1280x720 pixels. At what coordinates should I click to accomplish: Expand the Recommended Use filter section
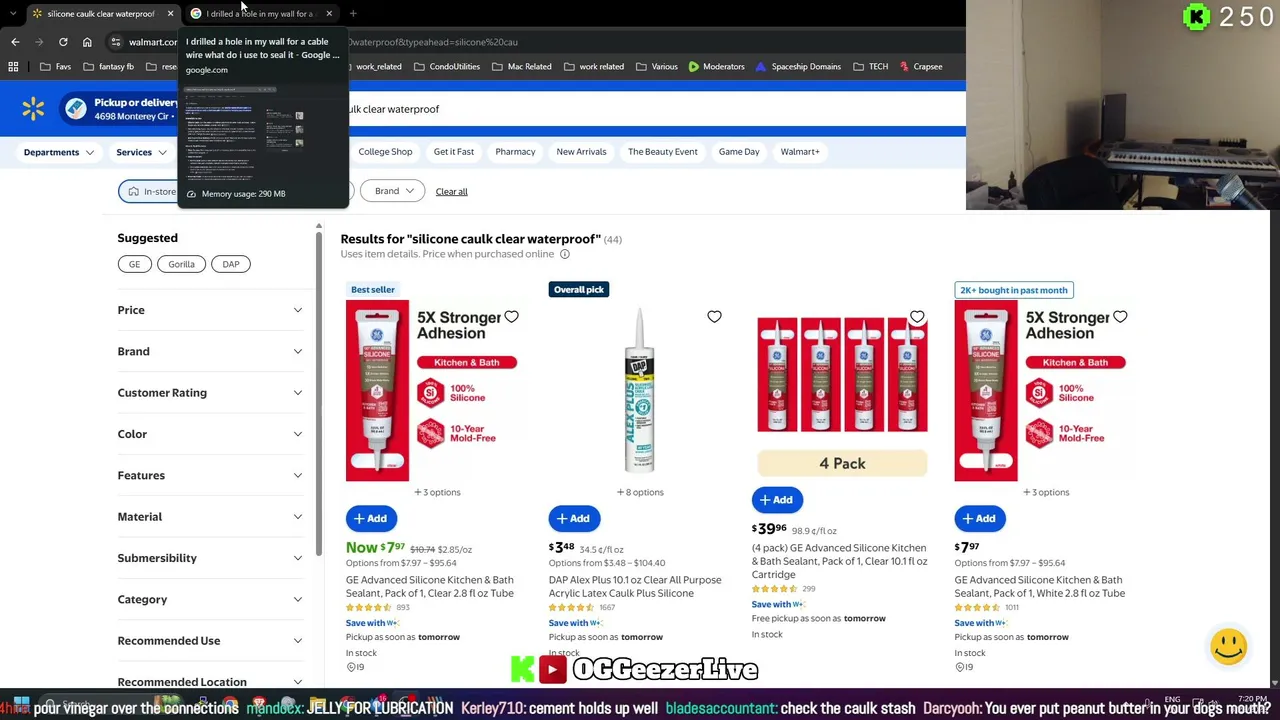click(x=210, y=641)
